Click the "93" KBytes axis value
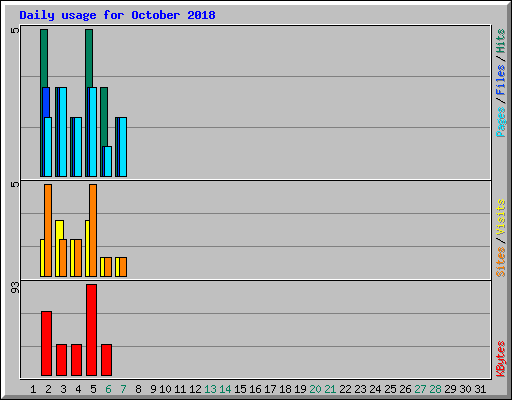Image resolution: width=512 pixels, height=400 pixels. (15, 287)
